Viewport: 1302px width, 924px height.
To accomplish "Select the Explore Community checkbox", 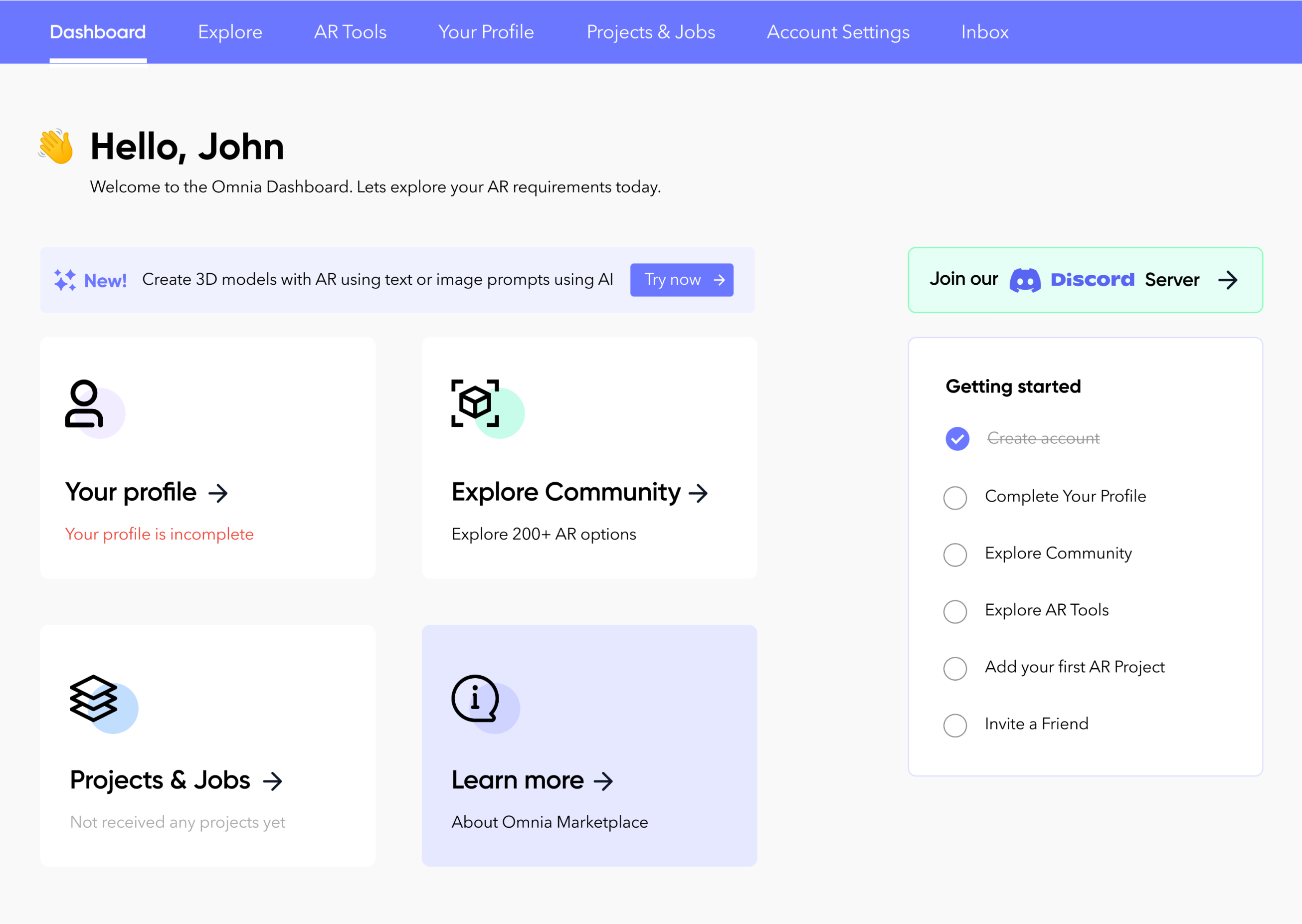I will pos(956,553).
